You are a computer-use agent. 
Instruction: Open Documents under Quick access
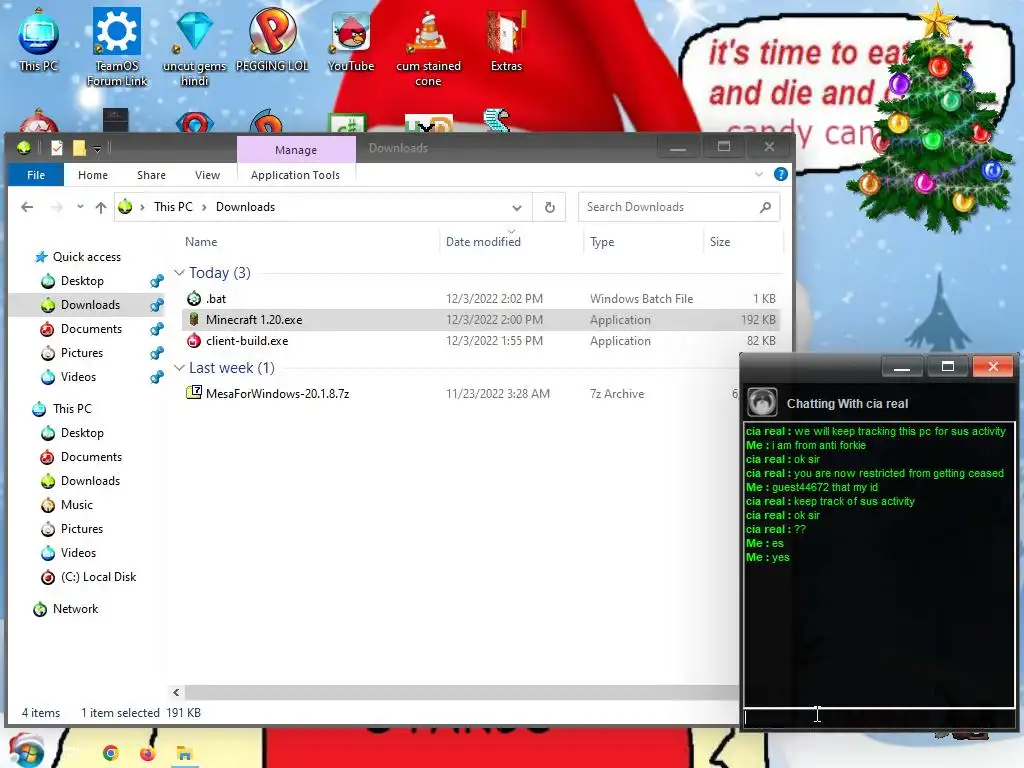[x=91, y=328]
